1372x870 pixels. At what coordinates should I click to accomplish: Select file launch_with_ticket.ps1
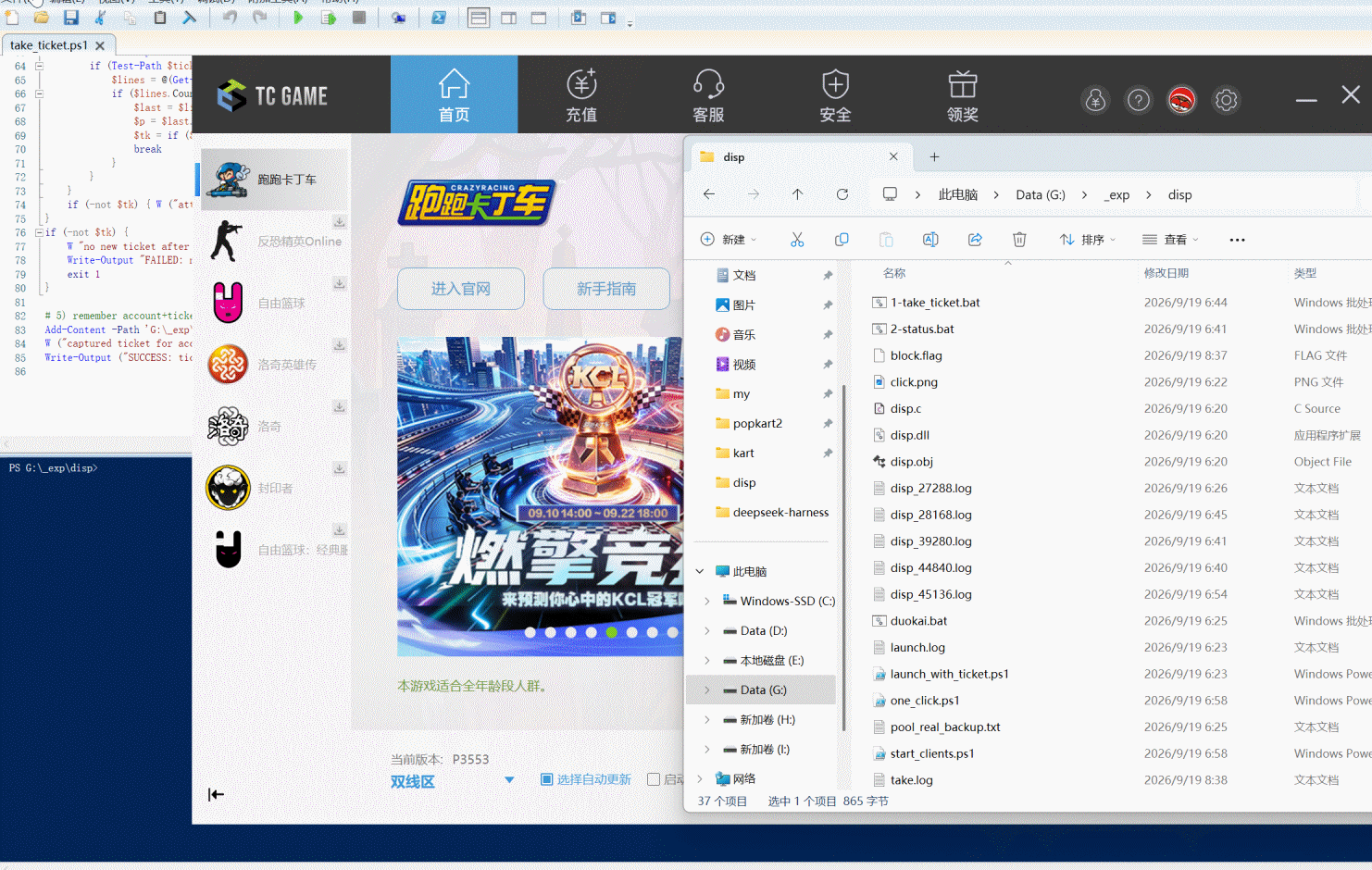click(950, 674)
